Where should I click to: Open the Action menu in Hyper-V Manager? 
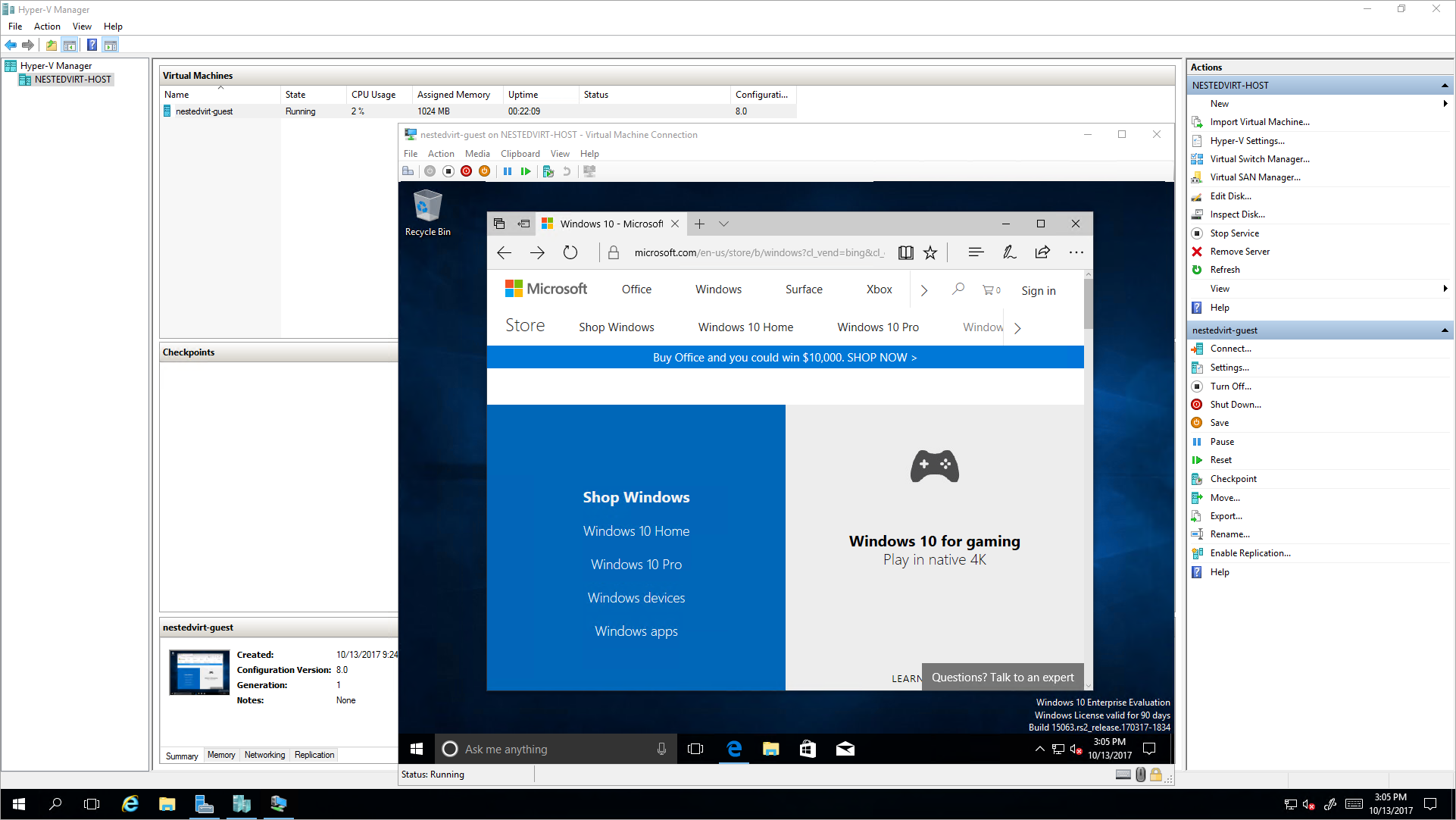point(47,27)
